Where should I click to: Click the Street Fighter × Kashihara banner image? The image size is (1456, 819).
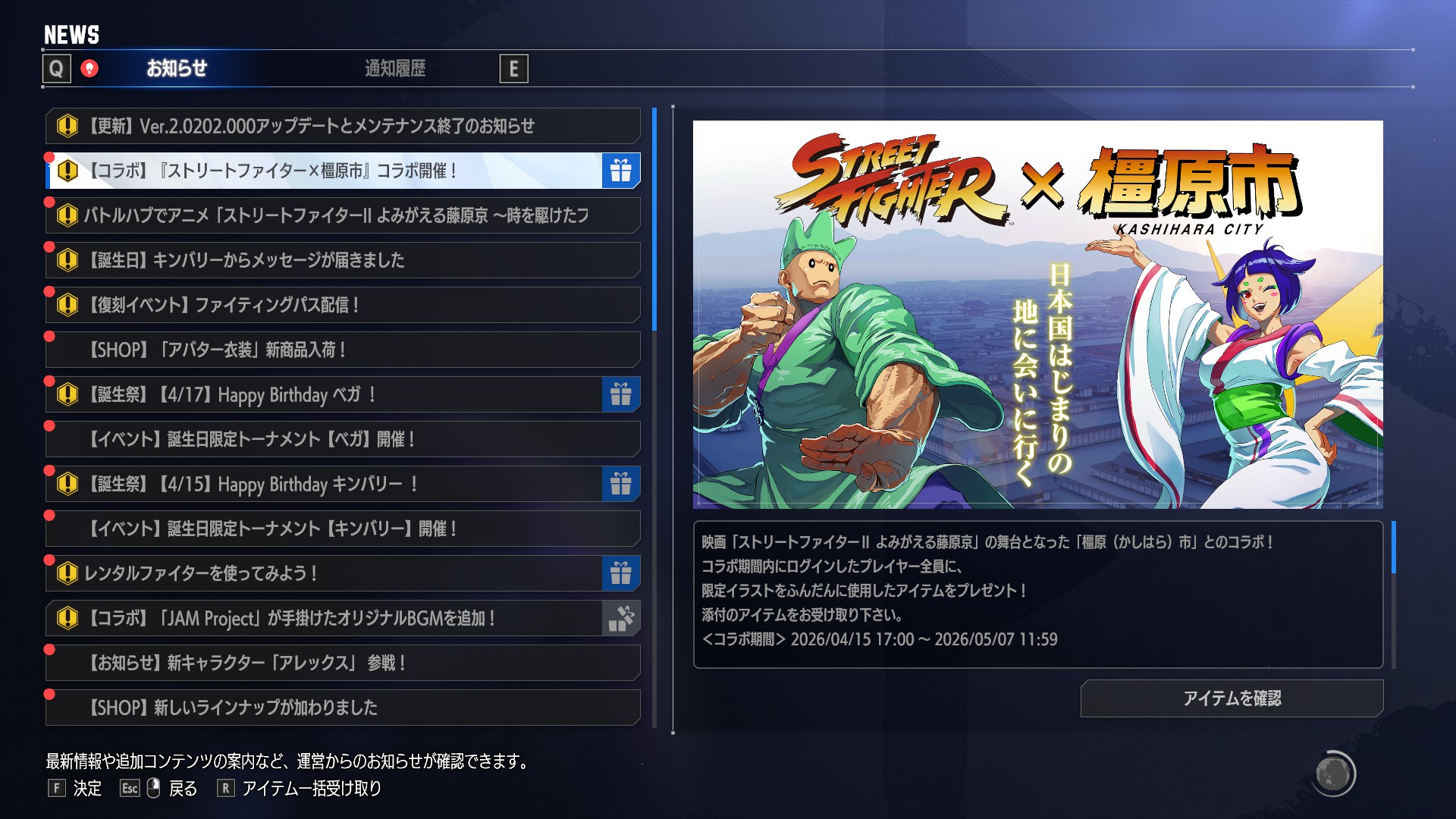click(1037, 314)
